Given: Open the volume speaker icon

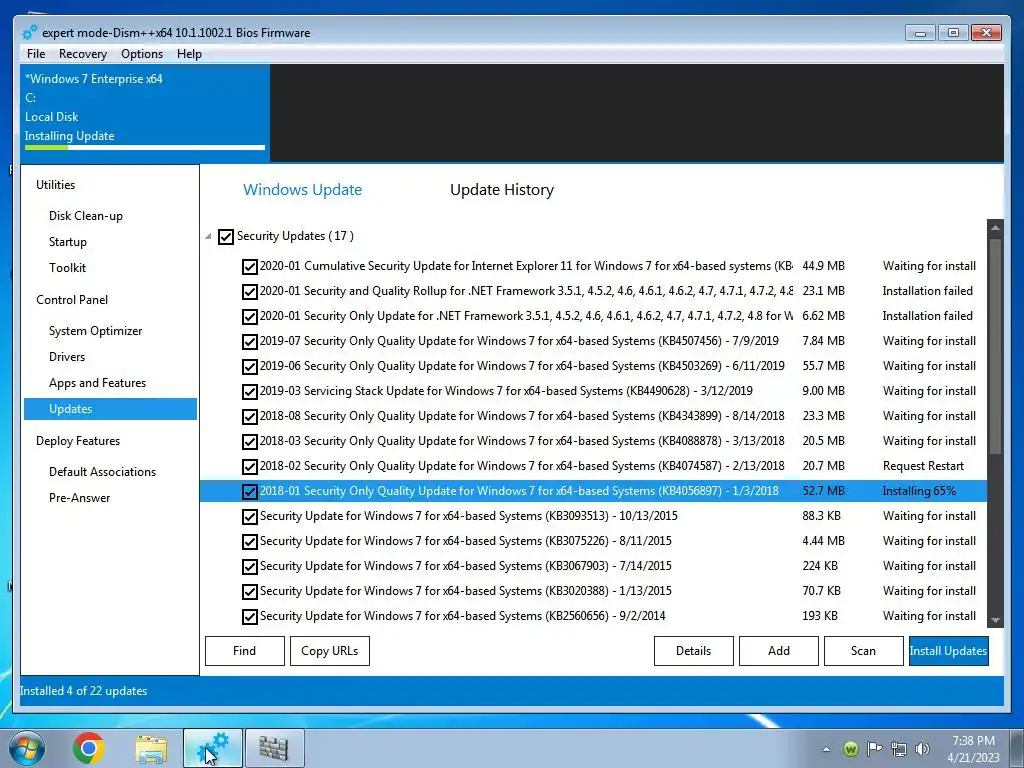Looking at the screenshot, I should [x=922, y=749].
